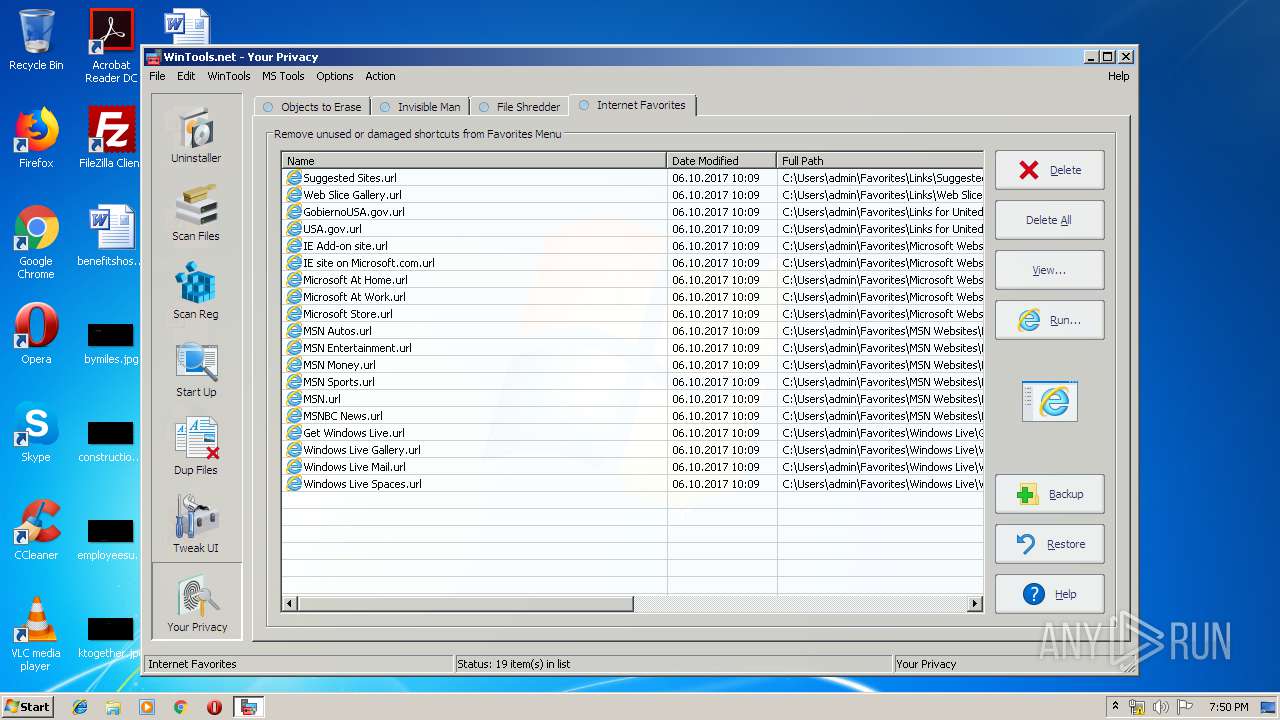Click Internet Explorer icon in taskbar
The image size is (1280, 720).
80,707
